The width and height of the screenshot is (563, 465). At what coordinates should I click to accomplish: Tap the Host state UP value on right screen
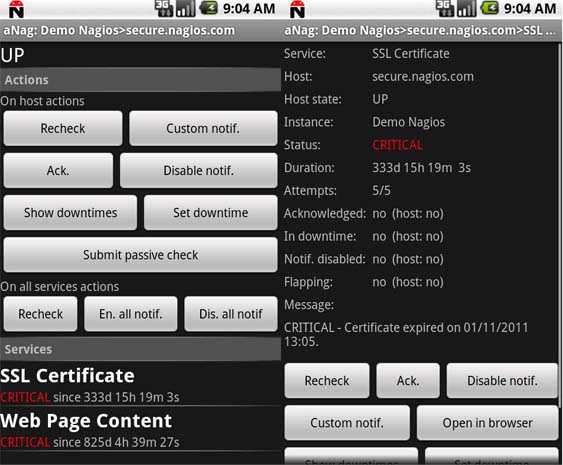click(380, 99)
